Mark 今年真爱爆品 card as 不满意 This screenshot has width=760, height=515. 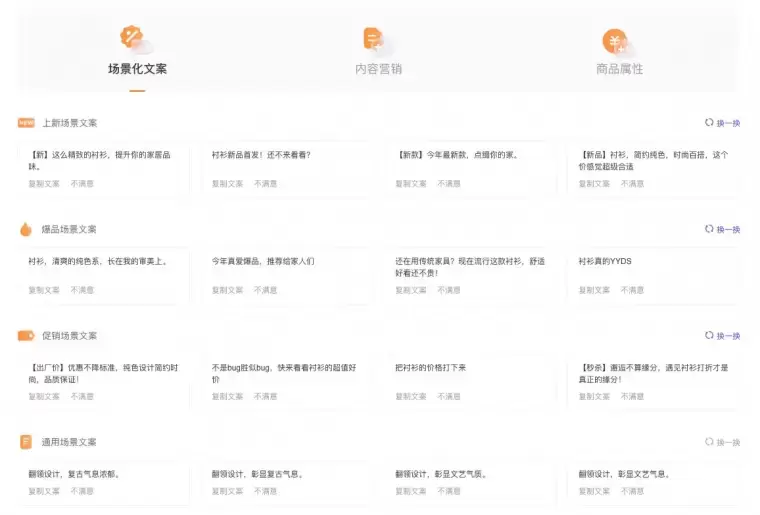pos(266,290)
